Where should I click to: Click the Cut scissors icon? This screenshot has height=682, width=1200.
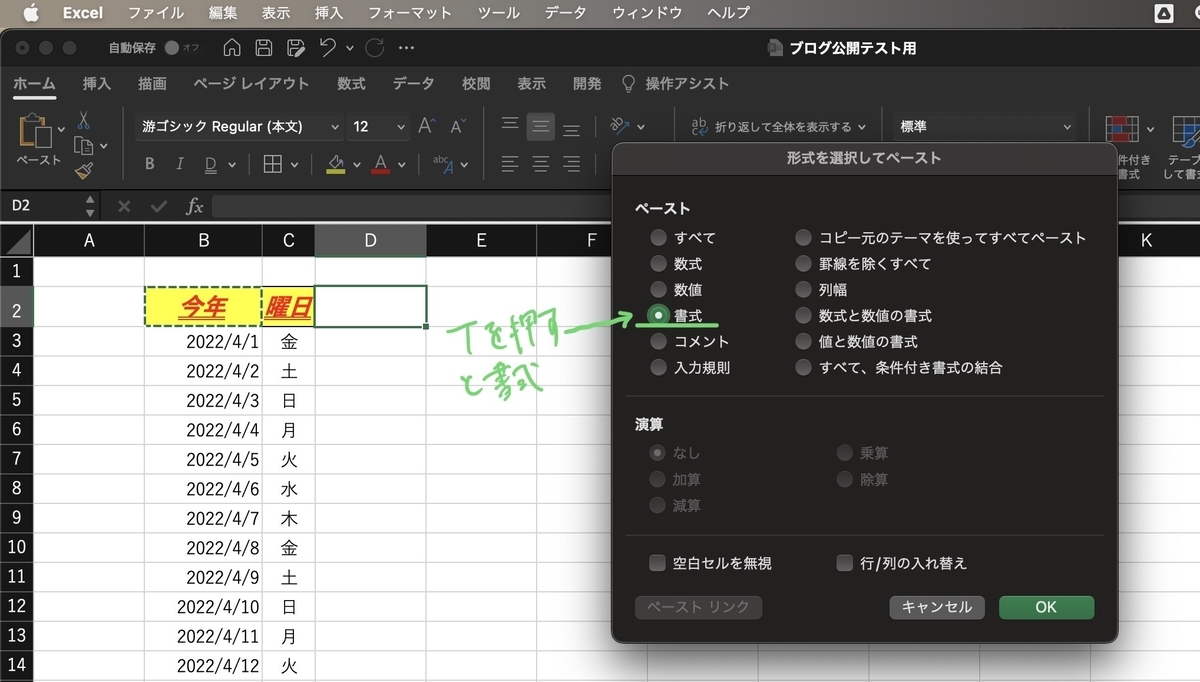click(83, 121)
